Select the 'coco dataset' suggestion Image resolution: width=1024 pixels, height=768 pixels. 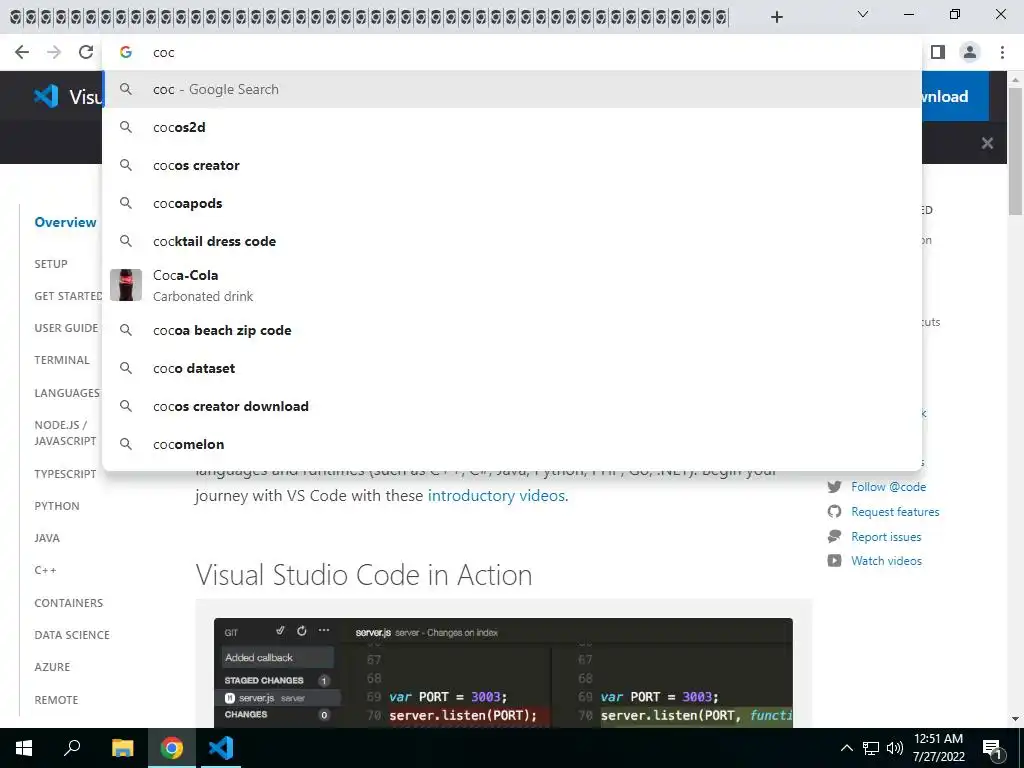click(x=512, y=368)
